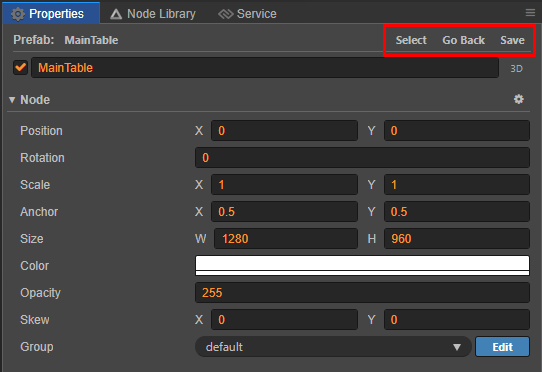The height and width of the screenshot is (372, 542).
Task: Click the Position property label
Action: tap(41, 131)
